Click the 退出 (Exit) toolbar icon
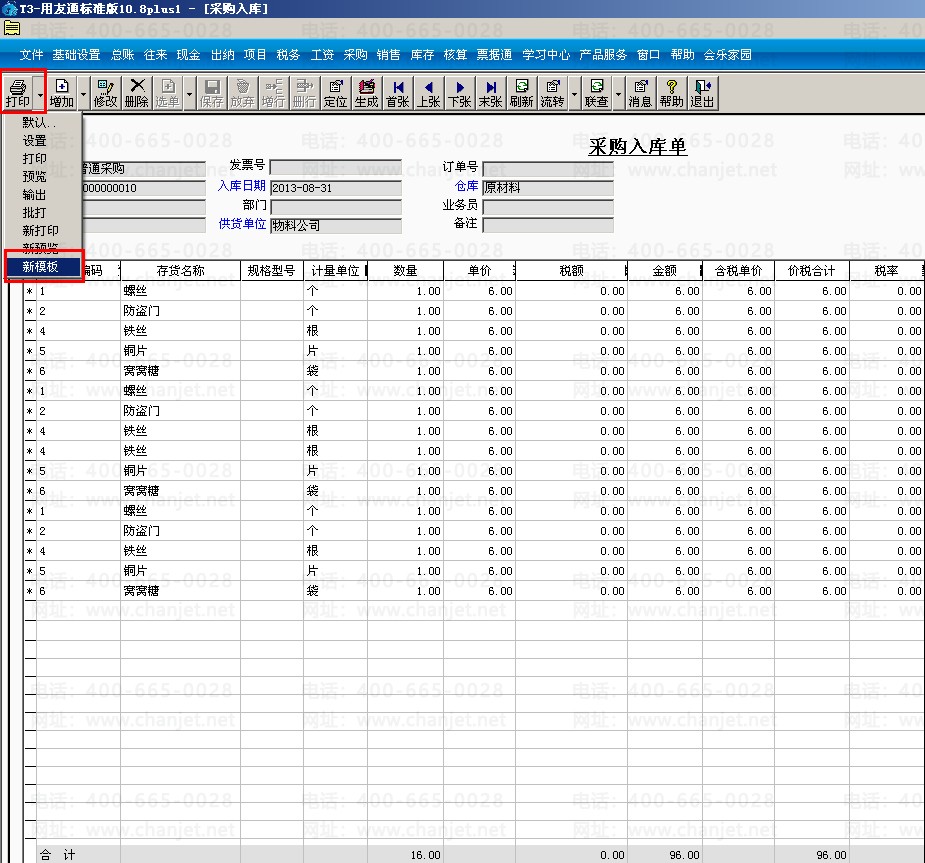This screenshot has height=863, width=925. (x=702, y=93)
